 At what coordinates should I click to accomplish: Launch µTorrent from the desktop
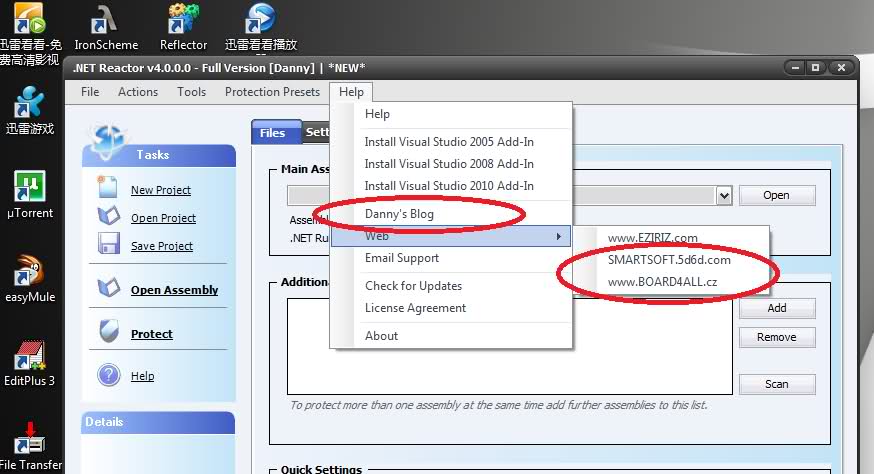(x=30, y=194)
